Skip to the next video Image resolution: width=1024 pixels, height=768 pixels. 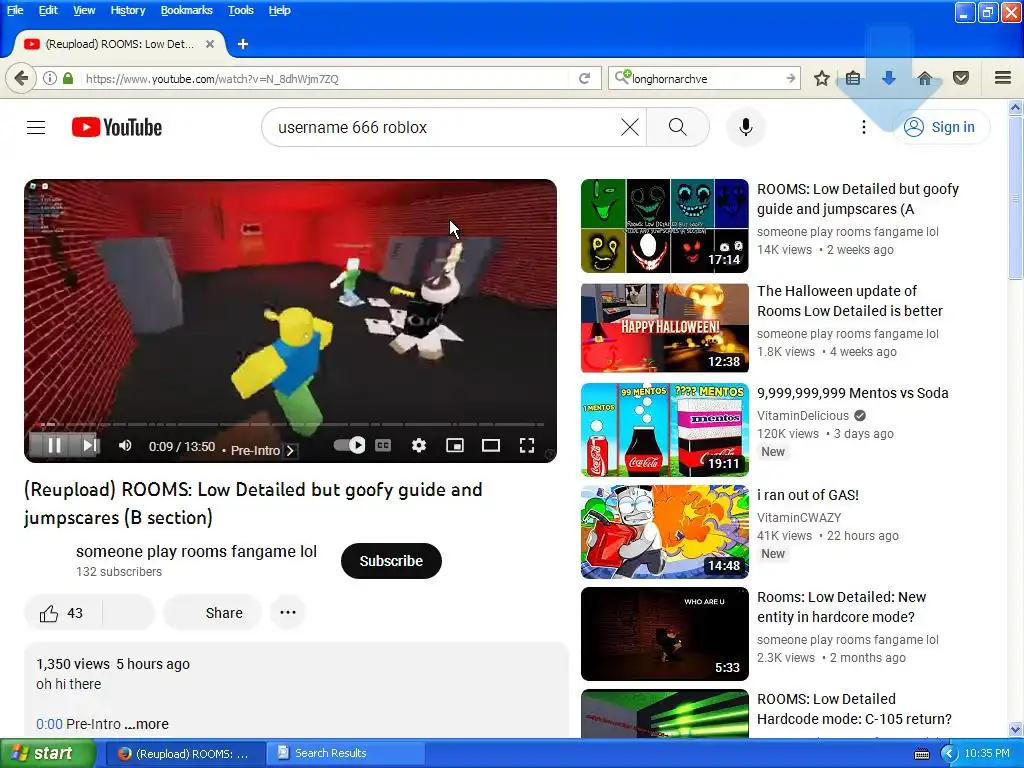(x=90, y=445)
